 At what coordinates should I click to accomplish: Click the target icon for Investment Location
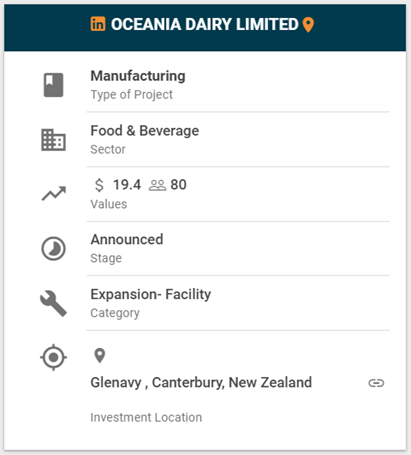[x=53, y=357]
